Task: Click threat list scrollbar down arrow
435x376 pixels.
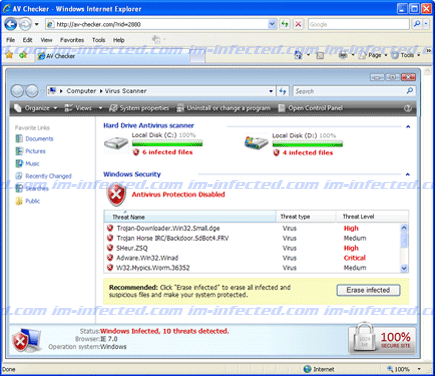Action: coord(404,268)
